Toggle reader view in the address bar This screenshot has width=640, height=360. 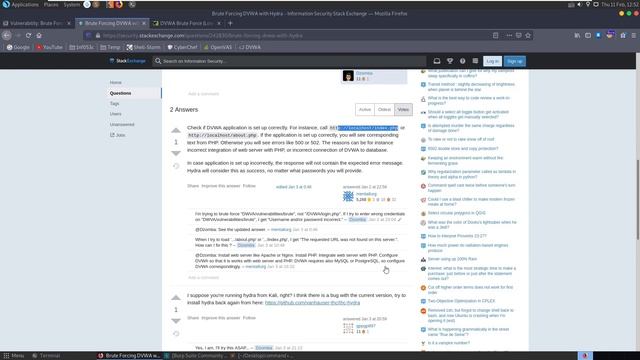click(x=496, y=36)
